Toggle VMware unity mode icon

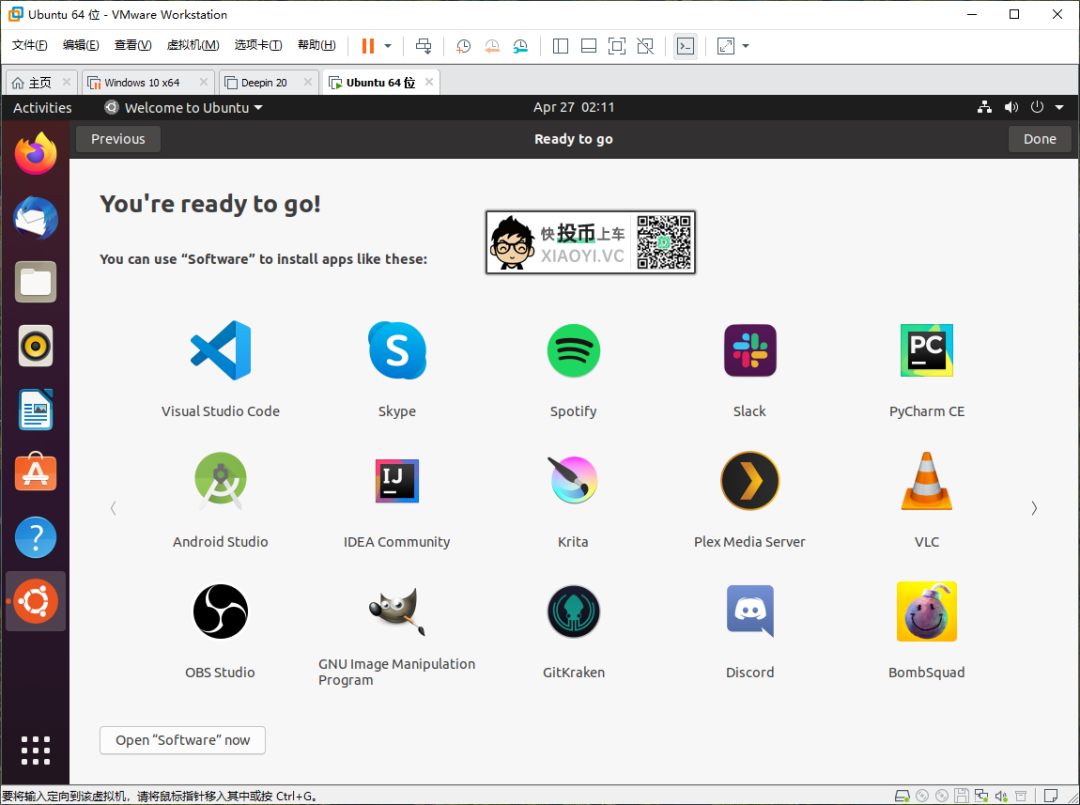(x=645, y=46)
